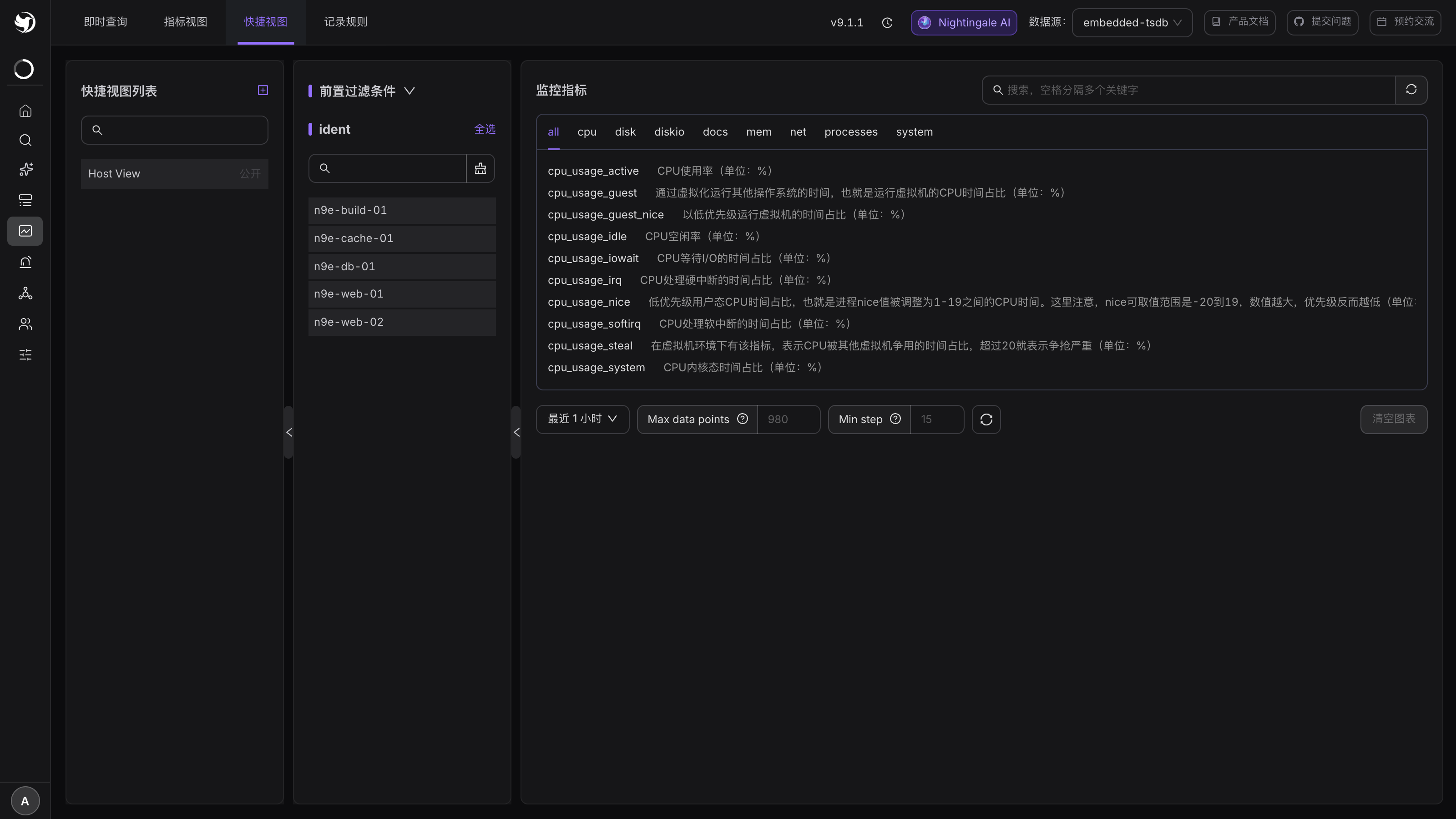Click the user avatar A

click(x=25, y=800)
